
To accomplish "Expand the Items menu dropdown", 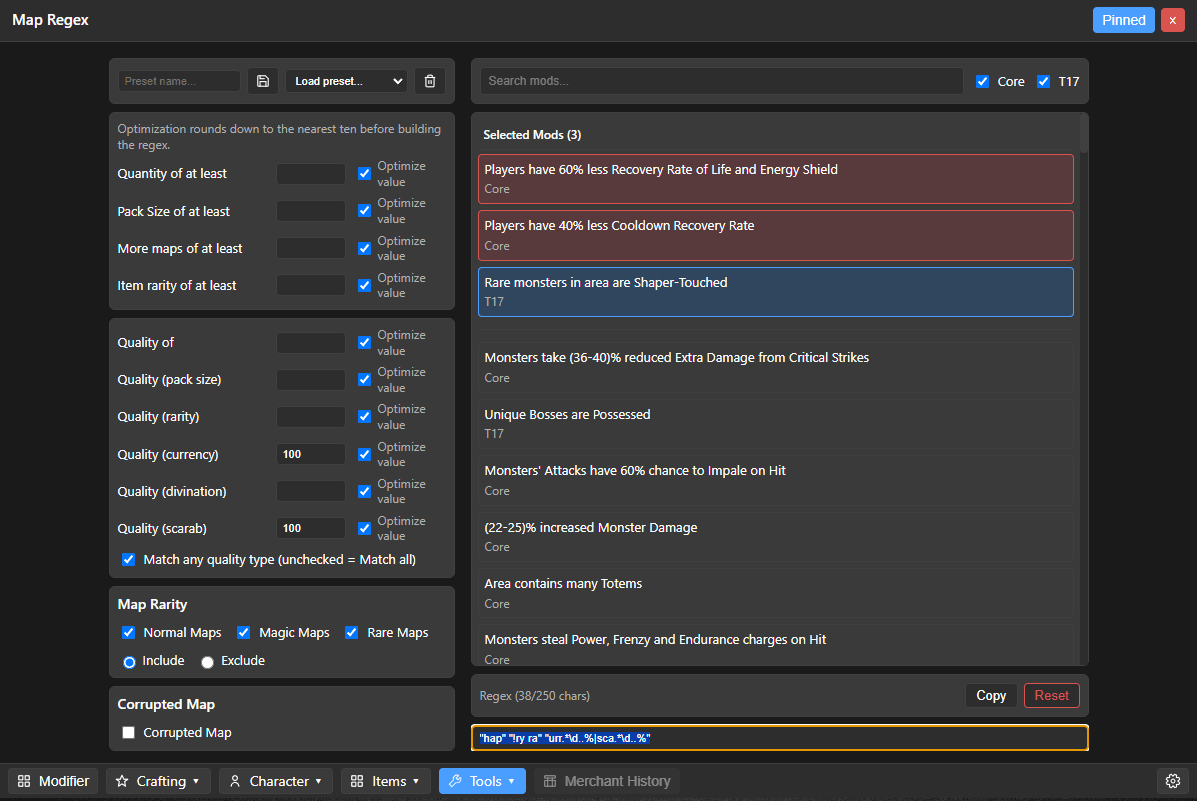I will point(416,781).
